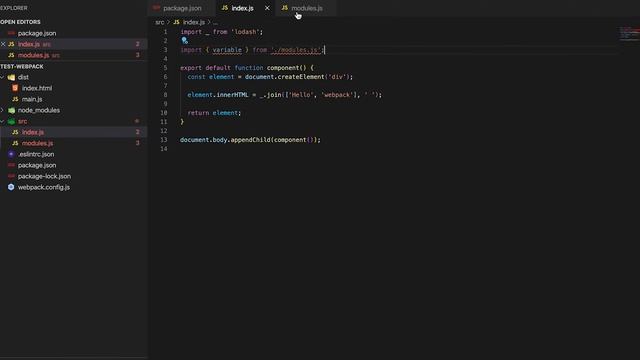Click the index.js breadcrumb segment
The height and width of the screenshot is (360, 640).
click(194, 22)
